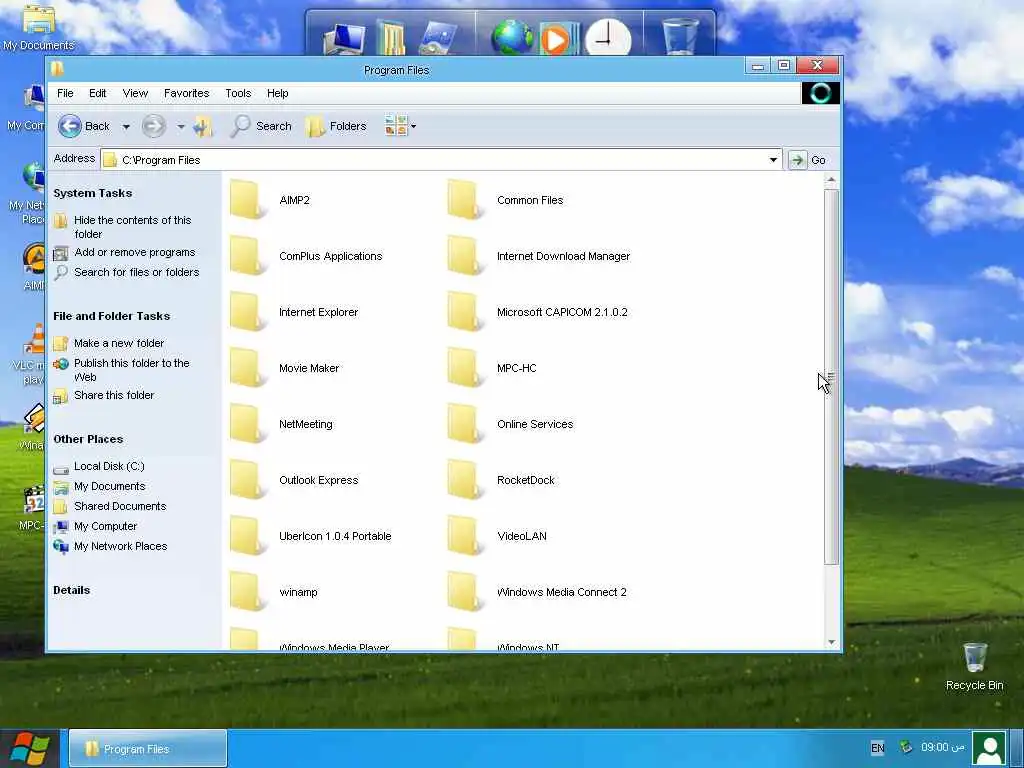Select the NetMeeting folder icon
Screen dimensions: 1024x768
coord(248,424)
